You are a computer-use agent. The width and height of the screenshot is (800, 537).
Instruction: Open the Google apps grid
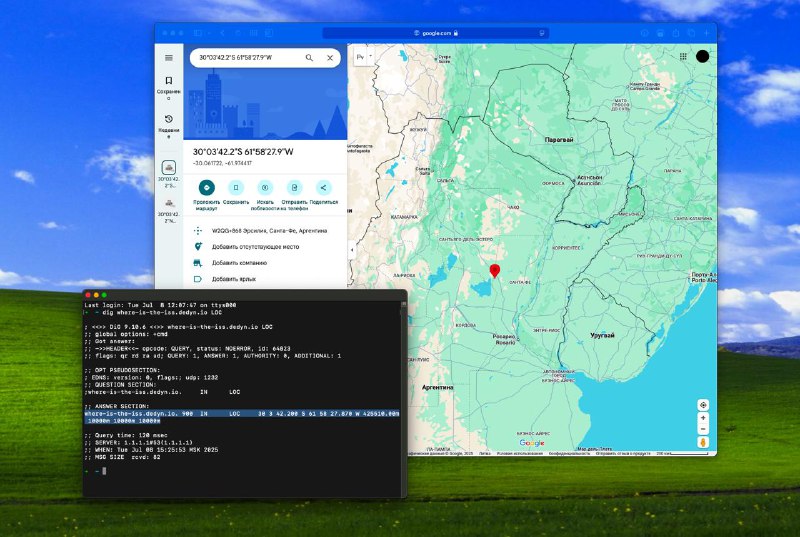click(x=683, y=57)
